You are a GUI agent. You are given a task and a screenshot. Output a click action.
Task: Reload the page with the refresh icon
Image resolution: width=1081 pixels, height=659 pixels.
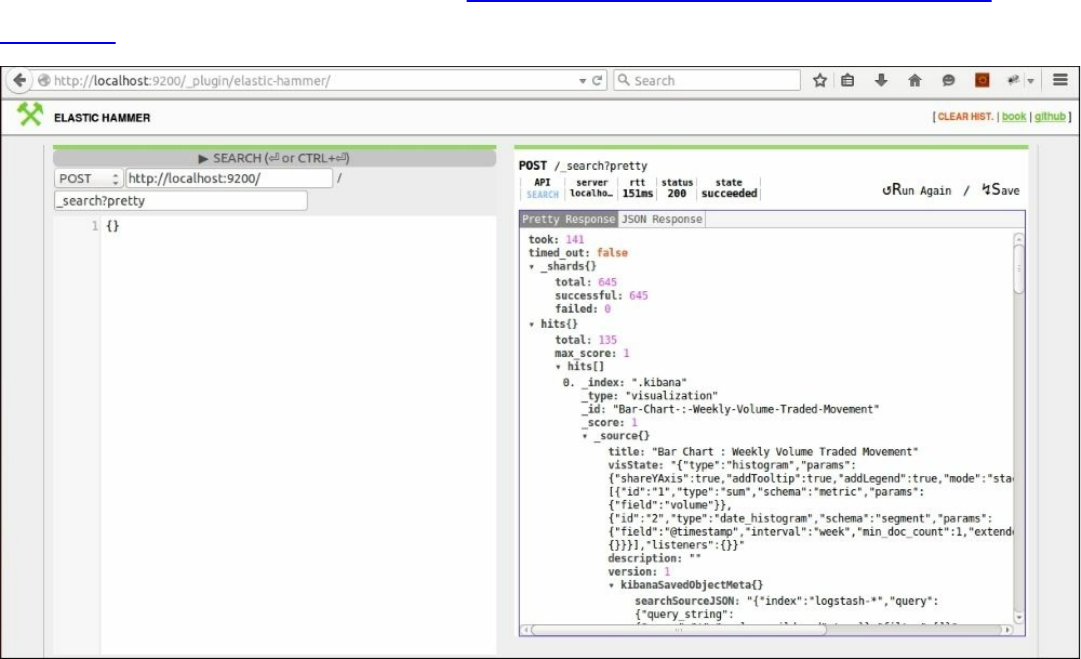pos(598,81)
